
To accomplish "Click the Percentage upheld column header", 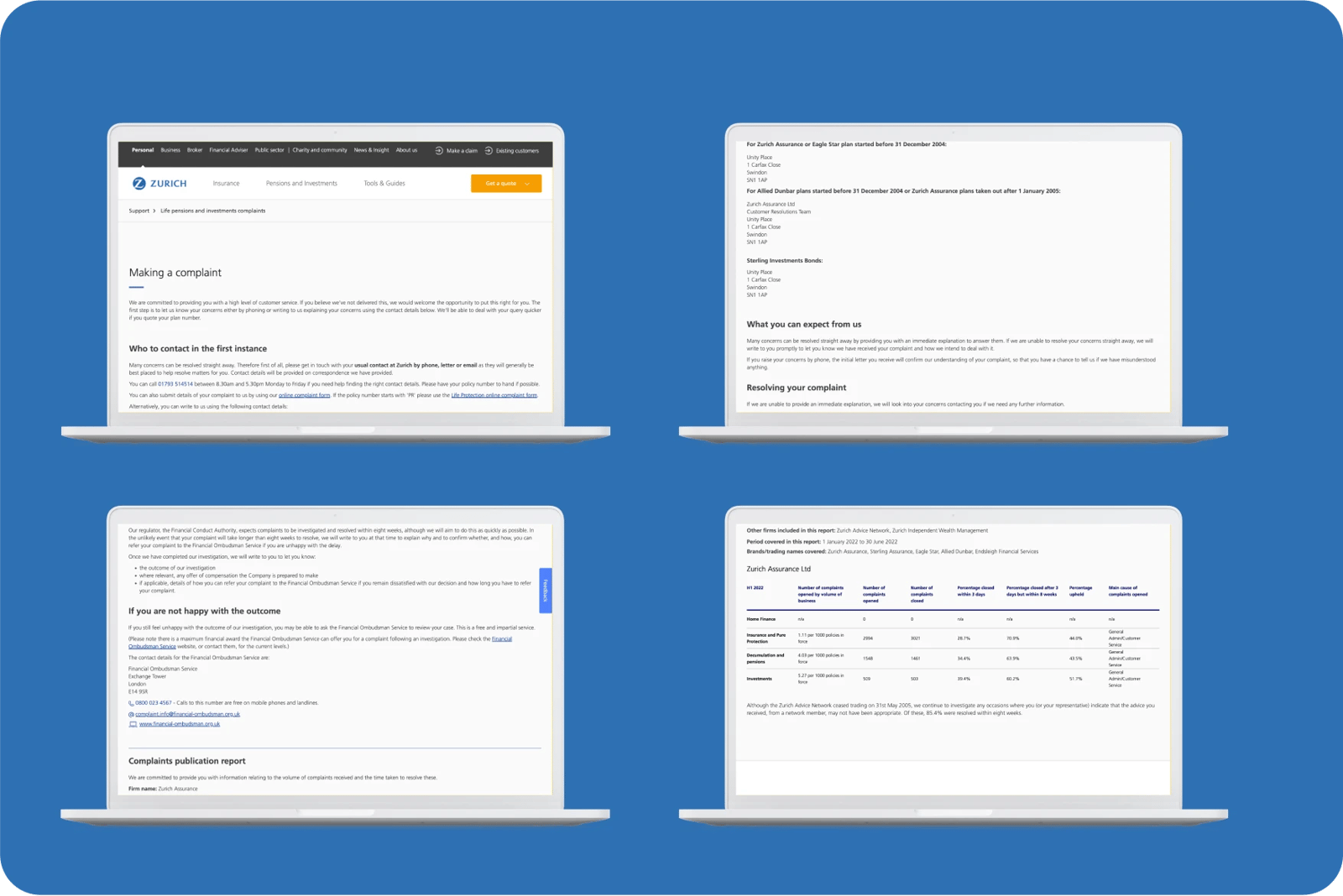I will point(1081,591).
